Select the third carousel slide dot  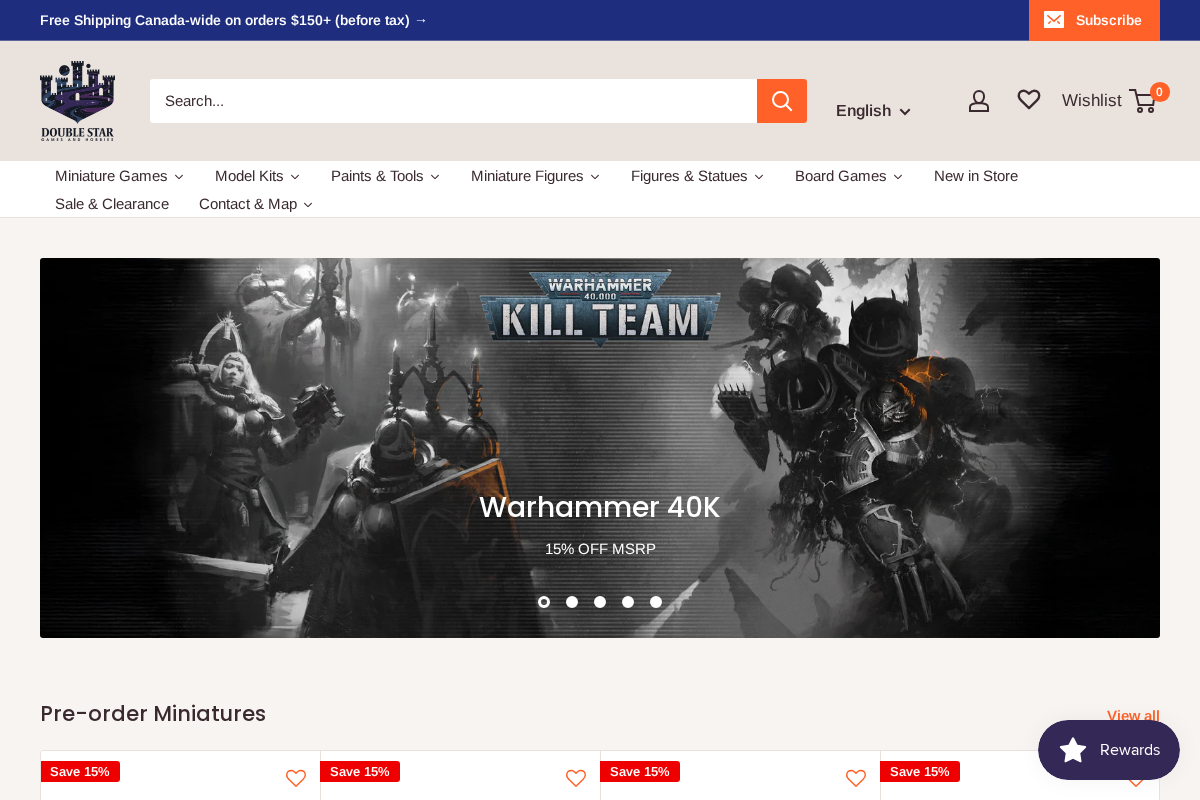click(600, 601)
